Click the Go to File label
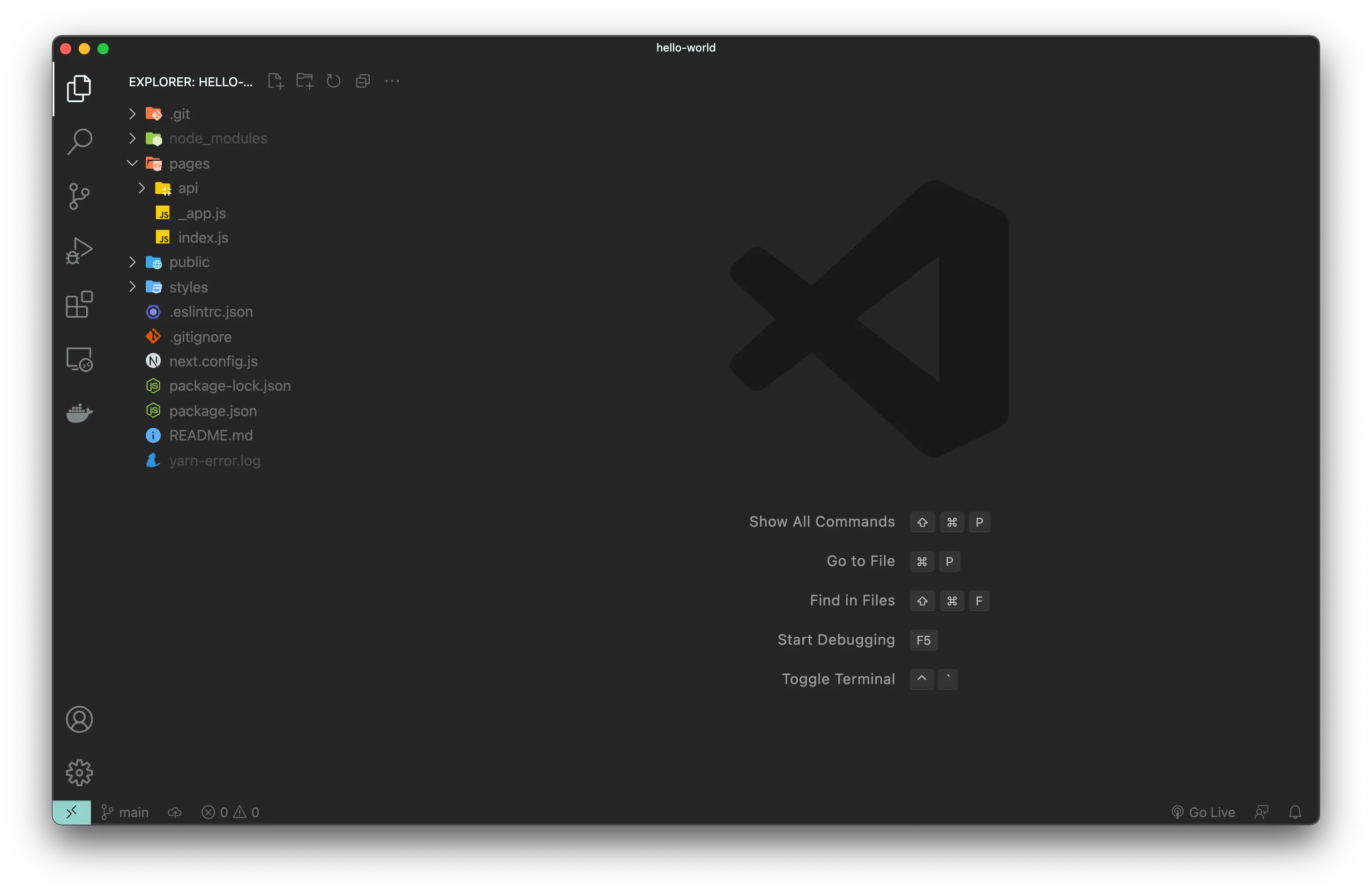1372x894 pixels. 861,561
